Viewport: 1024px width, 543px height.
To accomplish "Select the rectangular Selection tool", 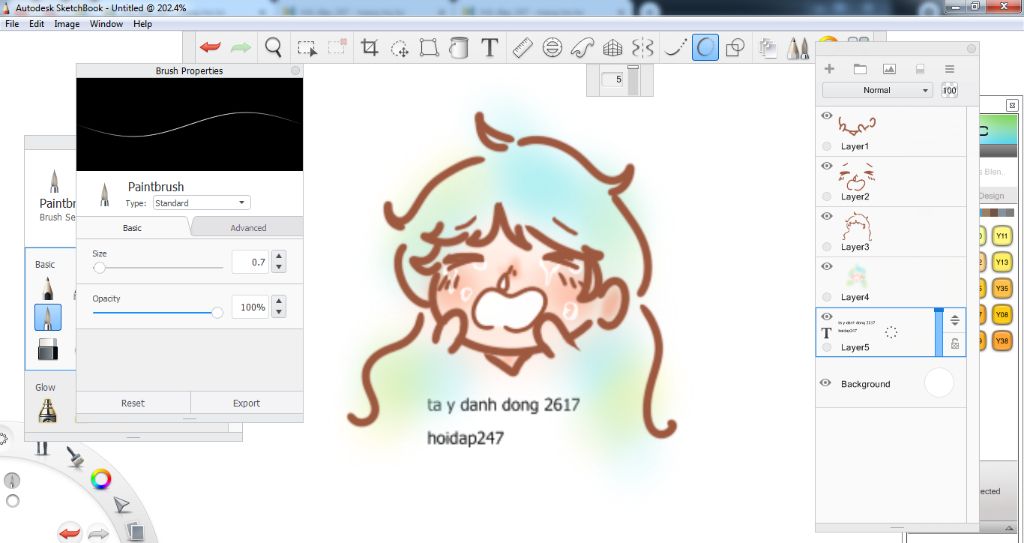I will [307, 48].
